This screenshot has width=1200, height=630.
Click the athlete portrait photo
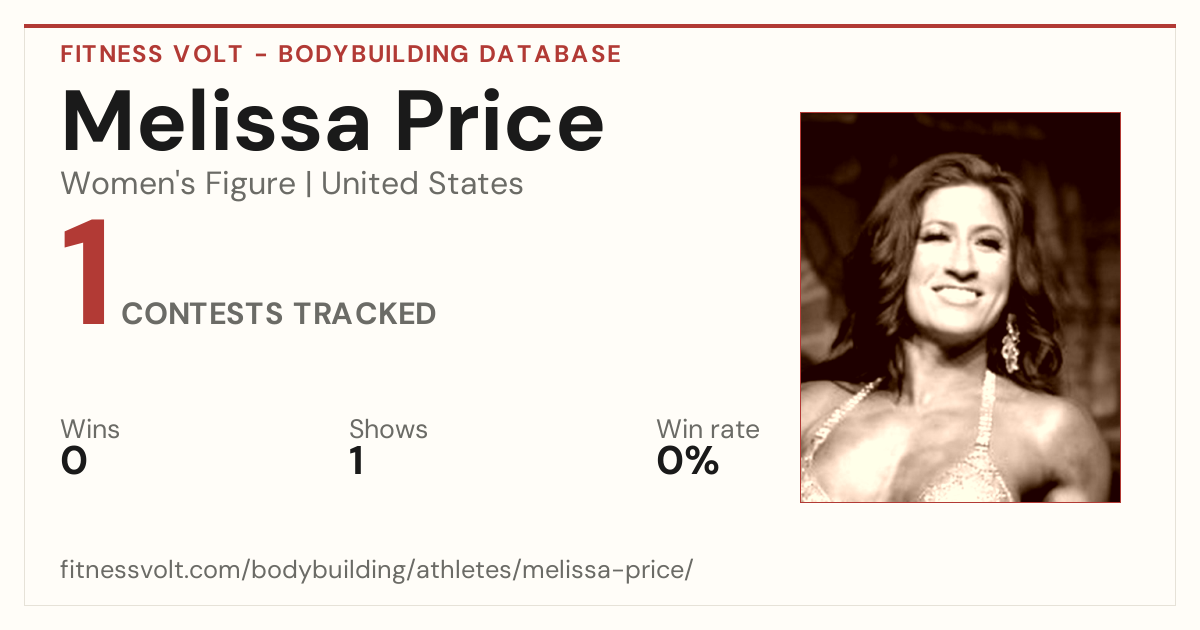(x=960, y=307)
